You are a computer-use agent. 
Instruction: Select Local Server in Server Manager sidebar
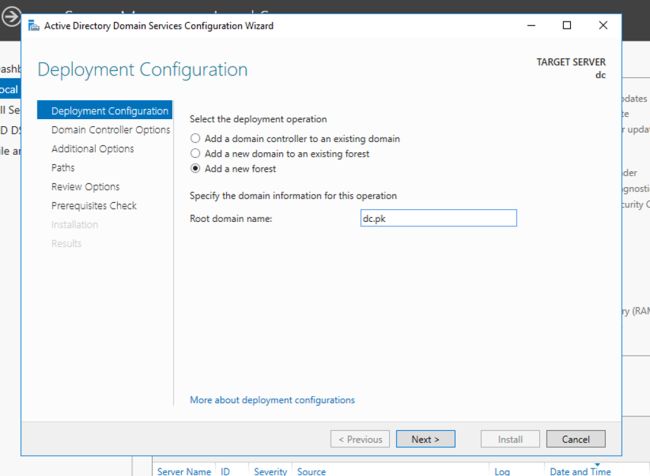10,90
